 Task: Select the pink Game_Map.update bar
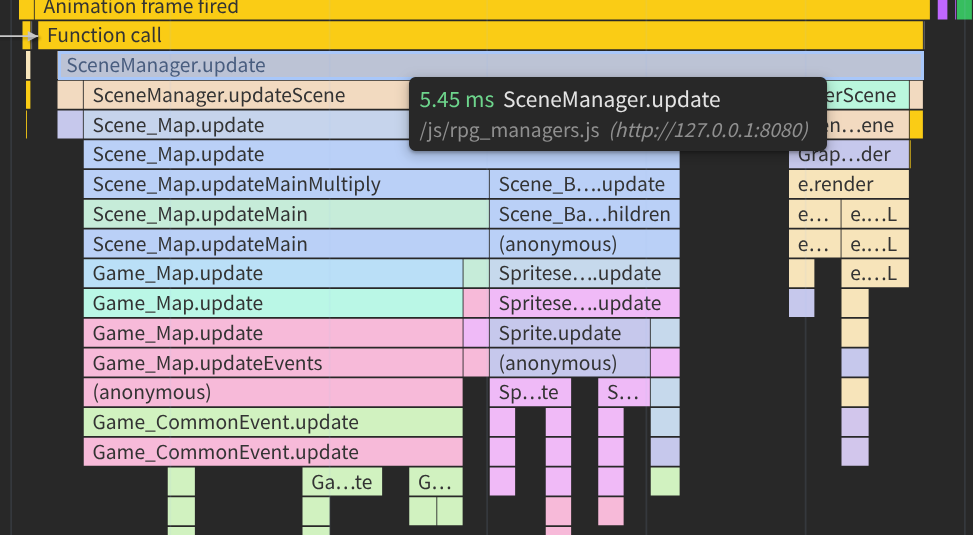click(x=273, y=333)
